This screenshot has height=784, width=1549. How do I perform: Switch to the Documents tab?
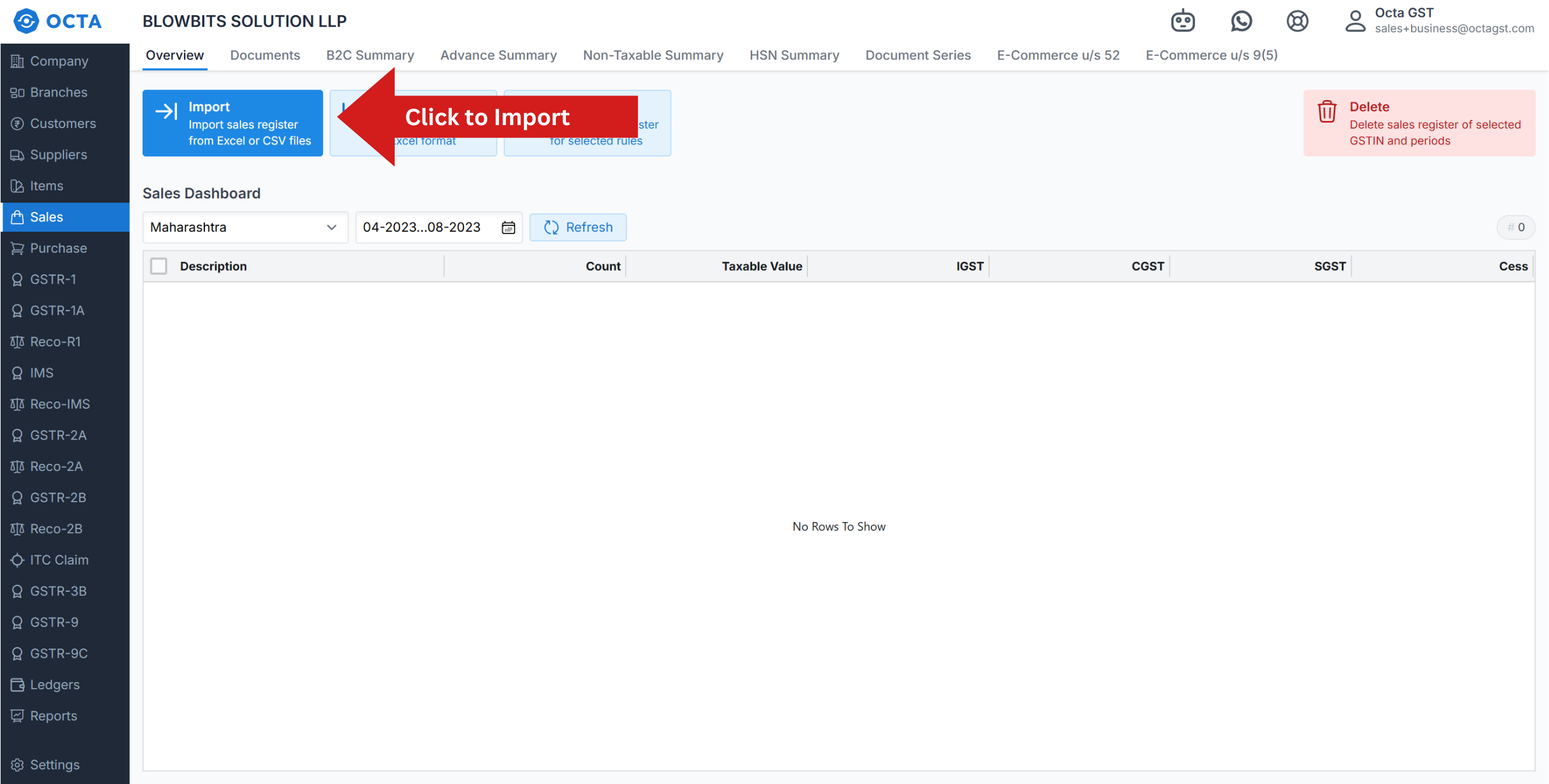pyautogui.click(x=265, y=55)
